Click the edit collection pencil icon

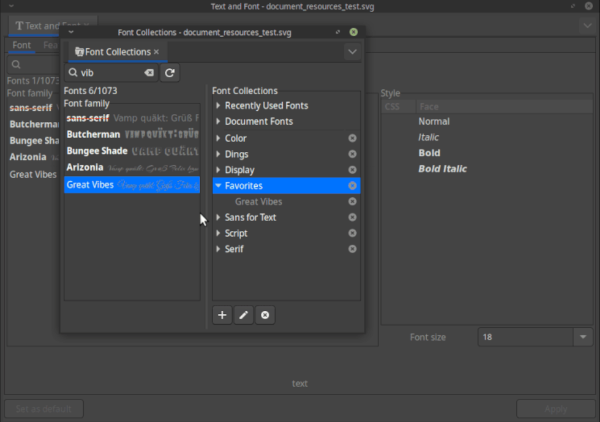[243, 315]
